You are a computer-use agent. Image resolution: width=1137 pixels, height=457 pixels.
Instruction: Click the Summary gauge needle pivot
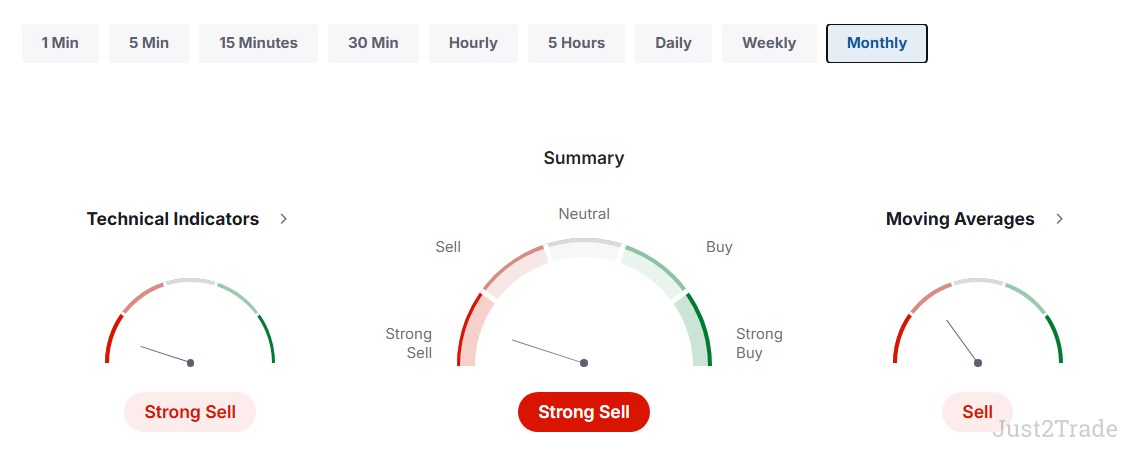(x=584, y=363)
